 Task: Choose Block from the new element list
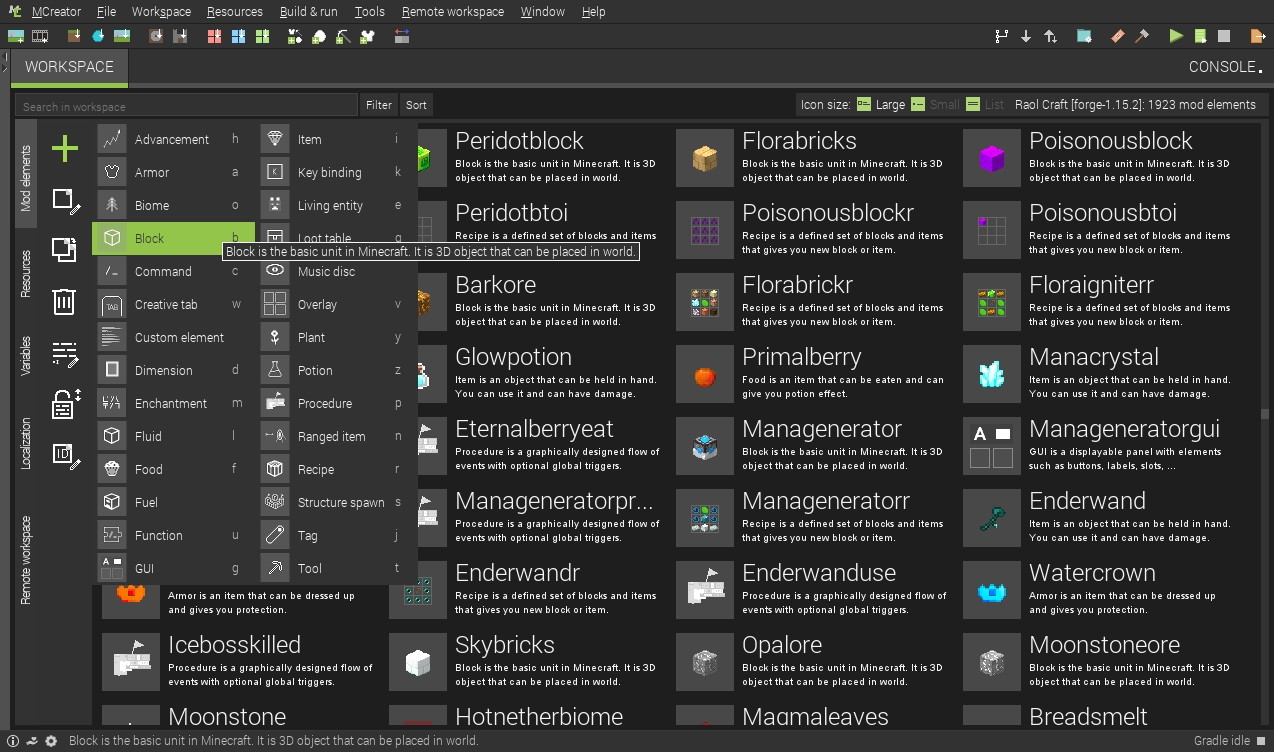(x=174, y=238)
